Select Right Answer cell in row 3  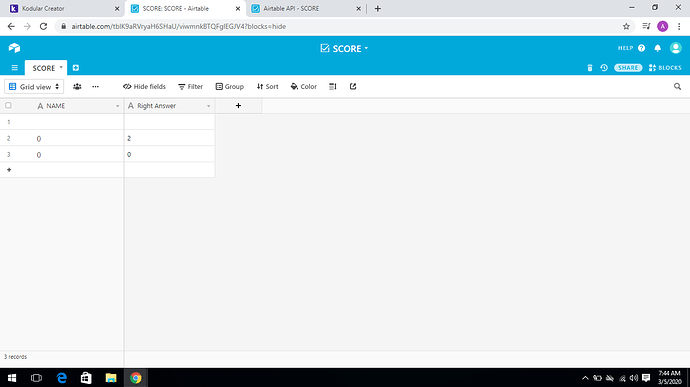(x=169, y=155)
